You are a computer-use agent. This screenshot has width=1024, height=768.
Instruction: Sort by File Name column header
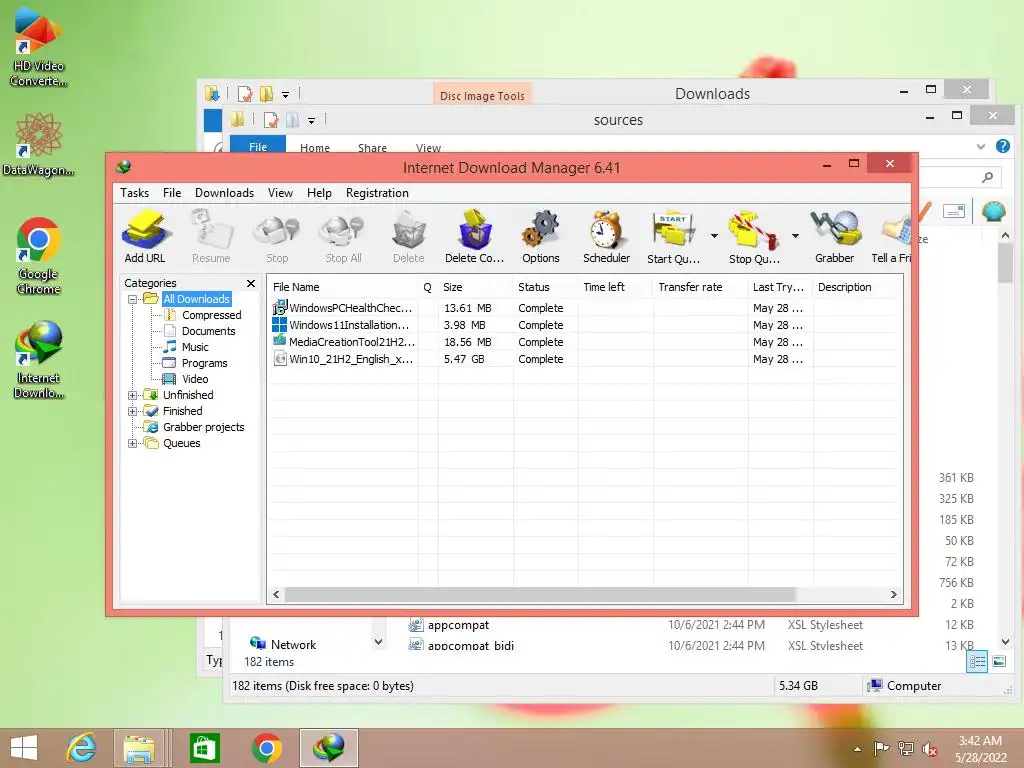343,287
